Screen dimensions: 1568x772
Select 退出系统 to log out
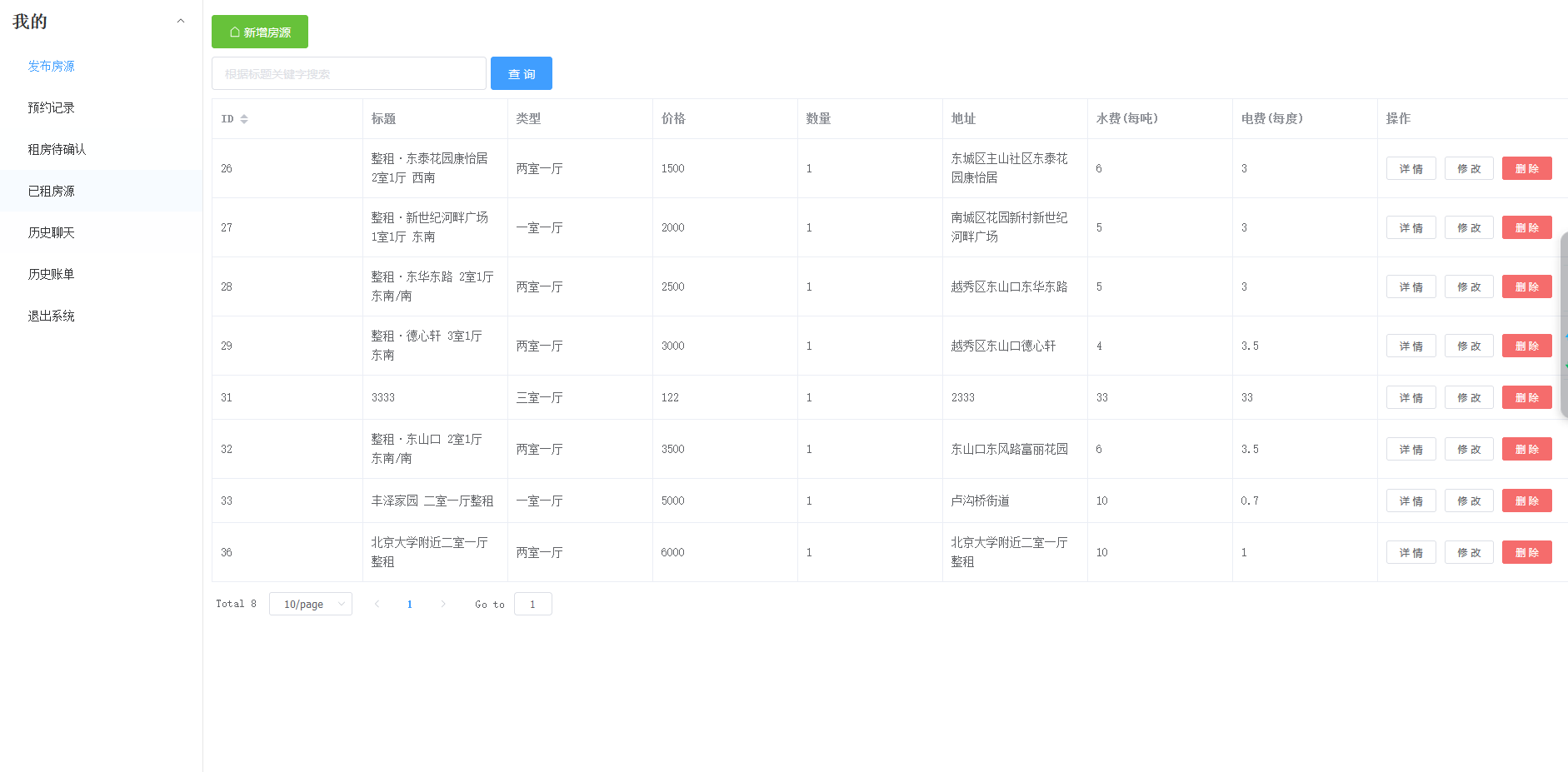[51, 316]
